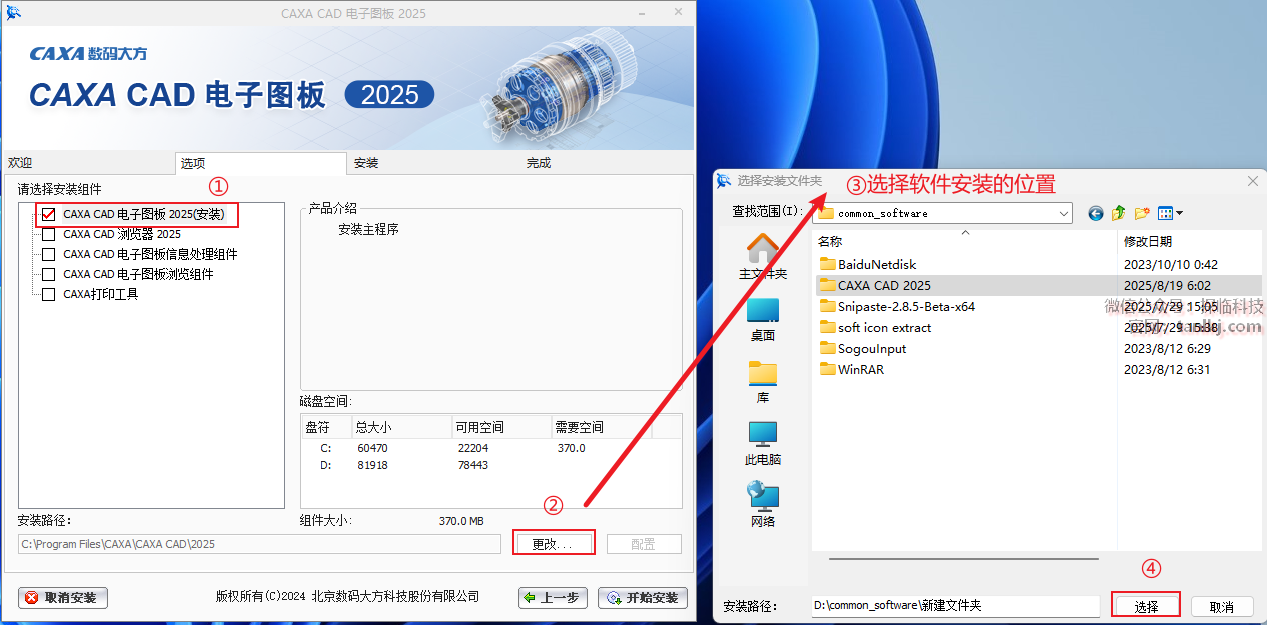Select the 完成 tab
Image resolution: width=1267 pixels, height=625 pixels.
(x=606, y=163)
